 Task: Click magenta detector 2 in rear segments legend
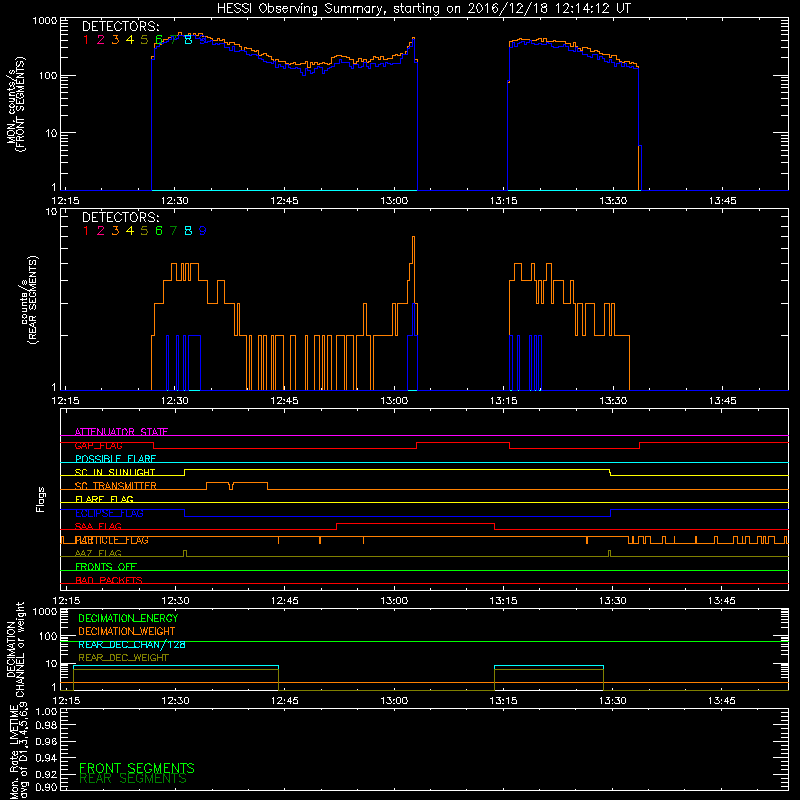point(101,231)
